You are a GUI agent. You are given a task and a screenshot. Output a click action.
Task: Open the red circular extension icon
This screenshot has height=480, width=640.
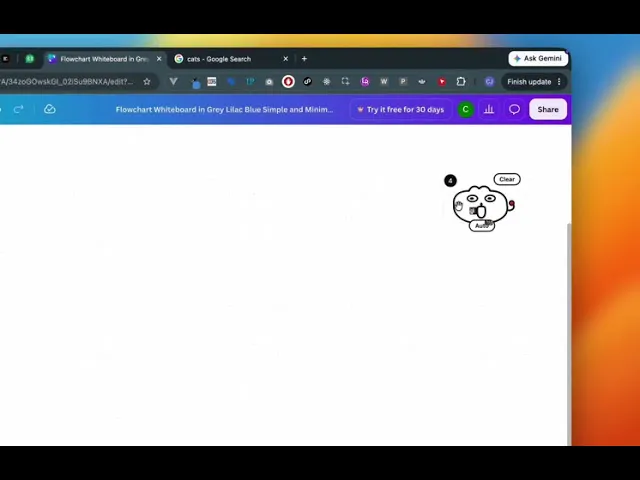288,82
